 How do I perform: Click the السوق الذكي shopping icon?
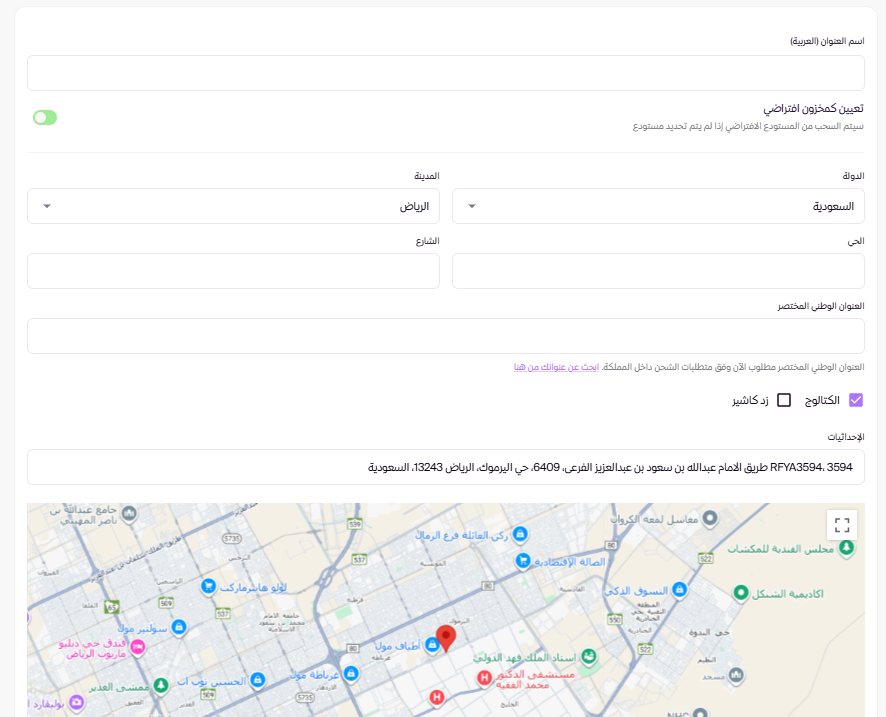coord(679,588)
